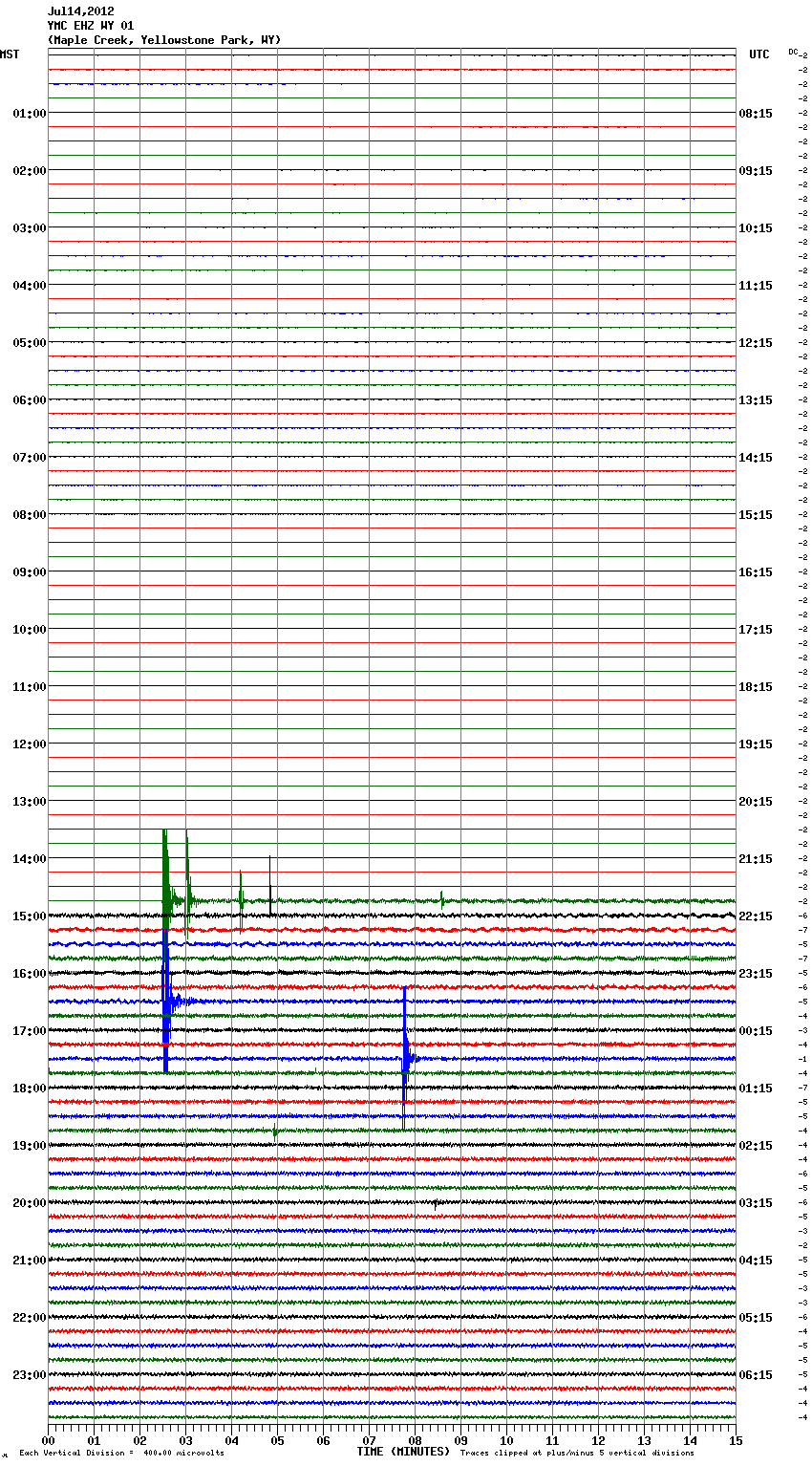Image resolution: width=812 pixels, height=1466 pixels.
Task: Click the Maple Creek, Yellowstone Park location title
Action: [x=164, y=40]
